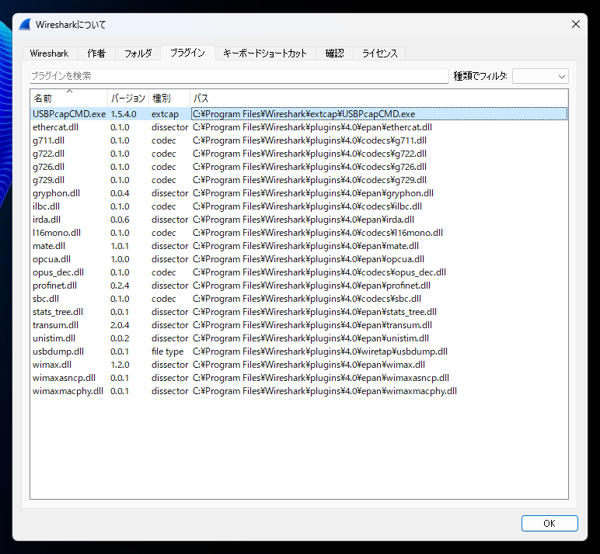Focus the プラグインを検索 search field

point(239,76)
